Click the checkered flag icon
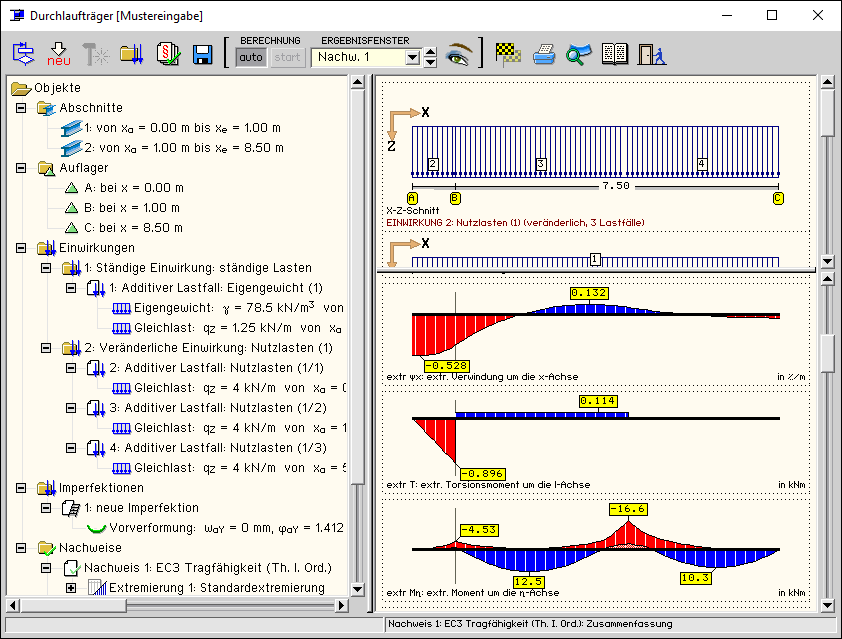This screenshot has height=639, width=842. (x=508, y=54)
